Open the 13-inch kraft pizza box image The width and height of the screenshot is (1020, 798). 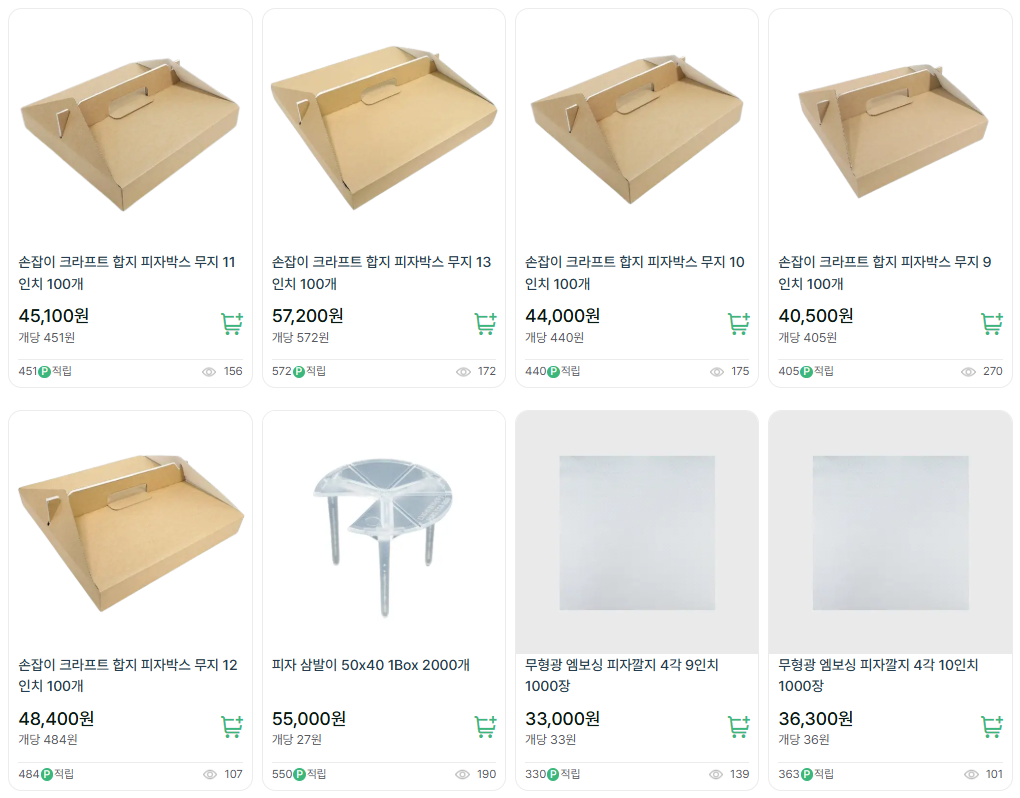point(384,130)
